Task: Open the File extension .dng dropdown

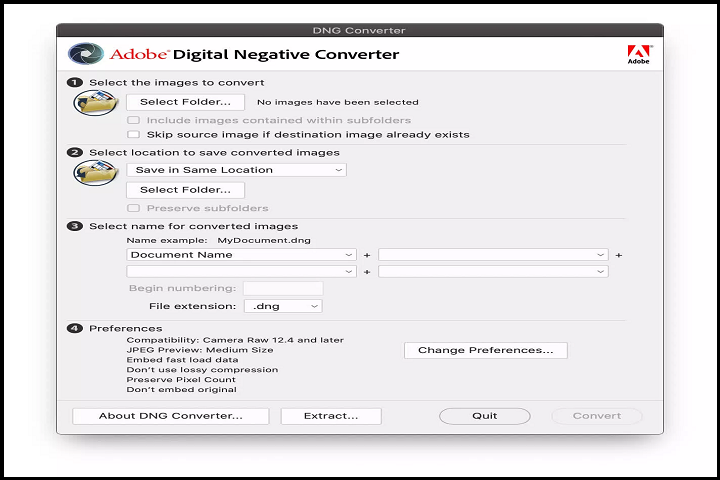Action: point(284,306)
